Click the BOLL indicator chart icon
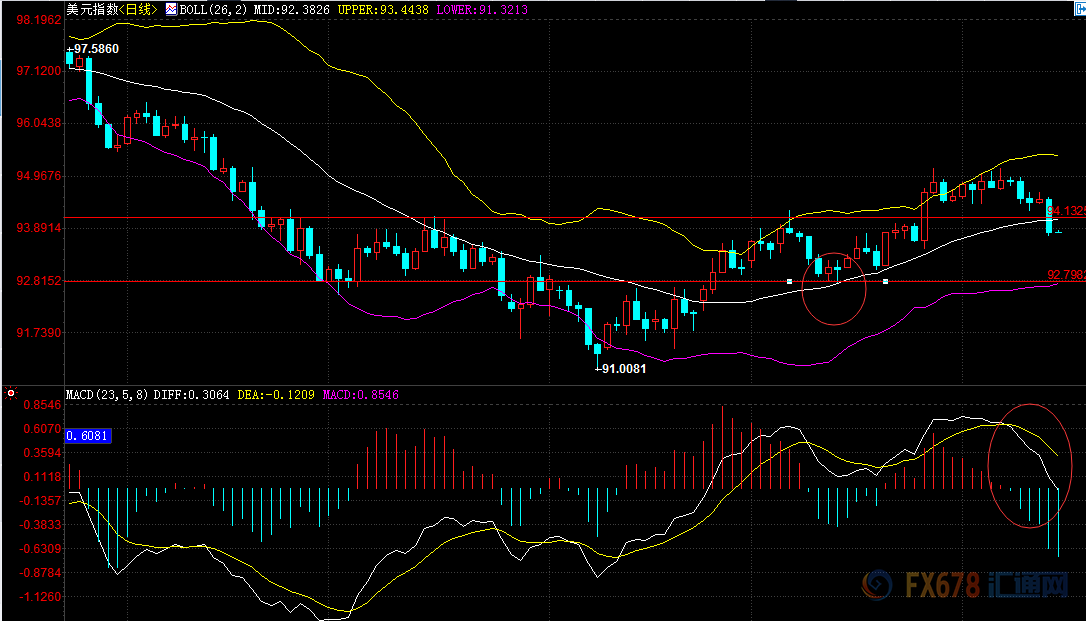This screenshot has width=1086, height=621. [x=171, y=10]
